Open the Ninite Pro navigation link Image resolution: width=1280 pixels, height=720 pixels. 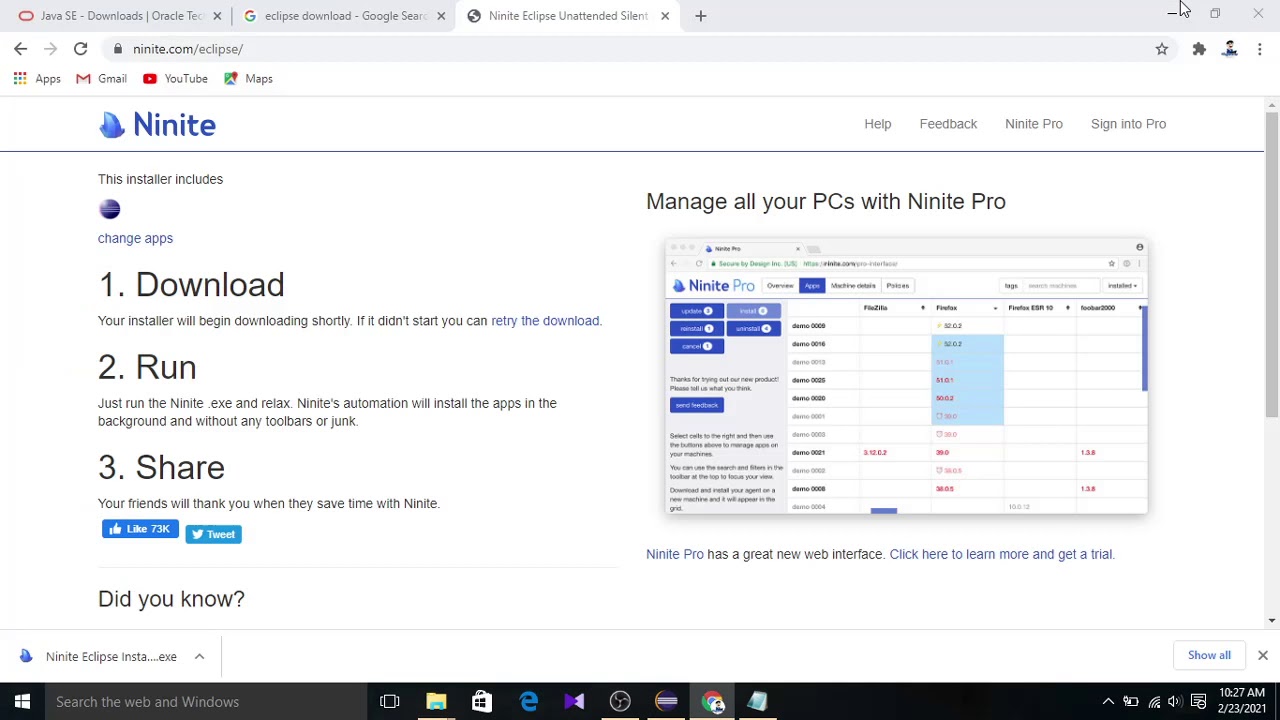click(x=1034, y=124)
